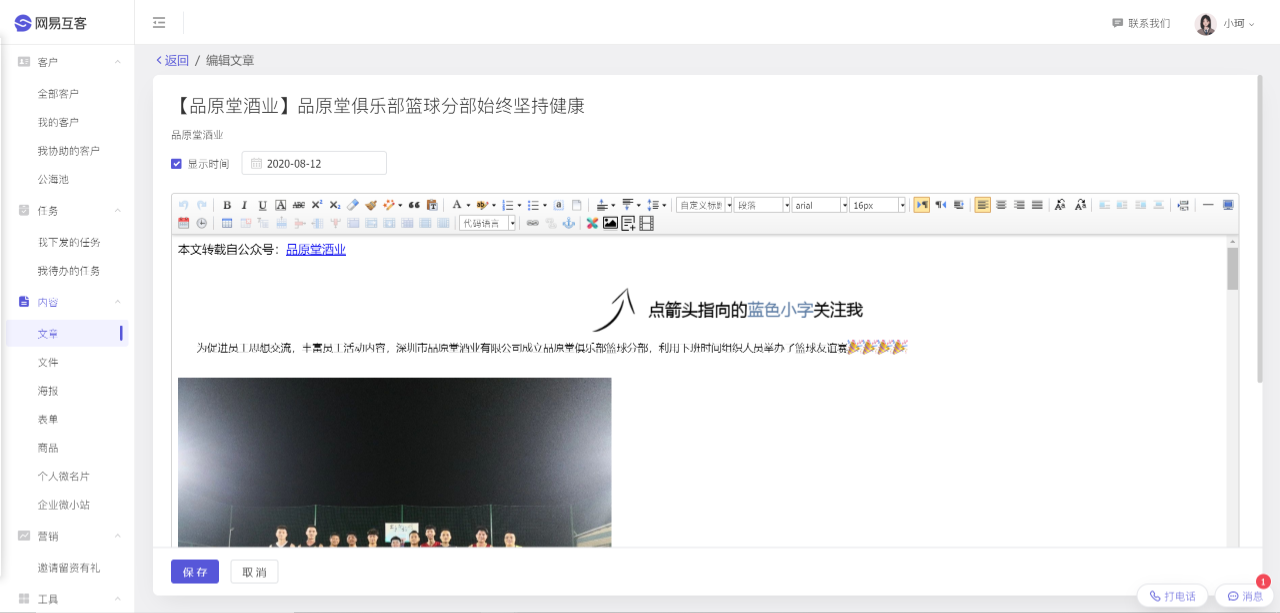Toggle superscript formatting
The width and height of the screenshot is (1280, 613).
[317, 205]
